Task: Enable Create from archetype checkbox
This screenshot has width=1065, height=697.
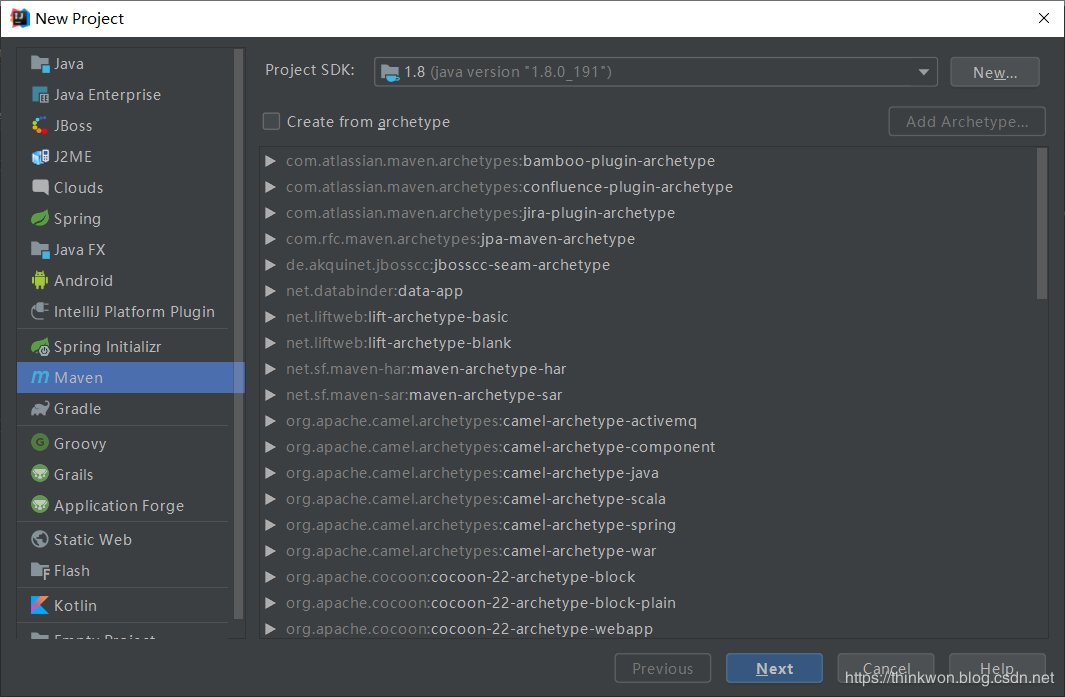Action: tap(271, 122)
